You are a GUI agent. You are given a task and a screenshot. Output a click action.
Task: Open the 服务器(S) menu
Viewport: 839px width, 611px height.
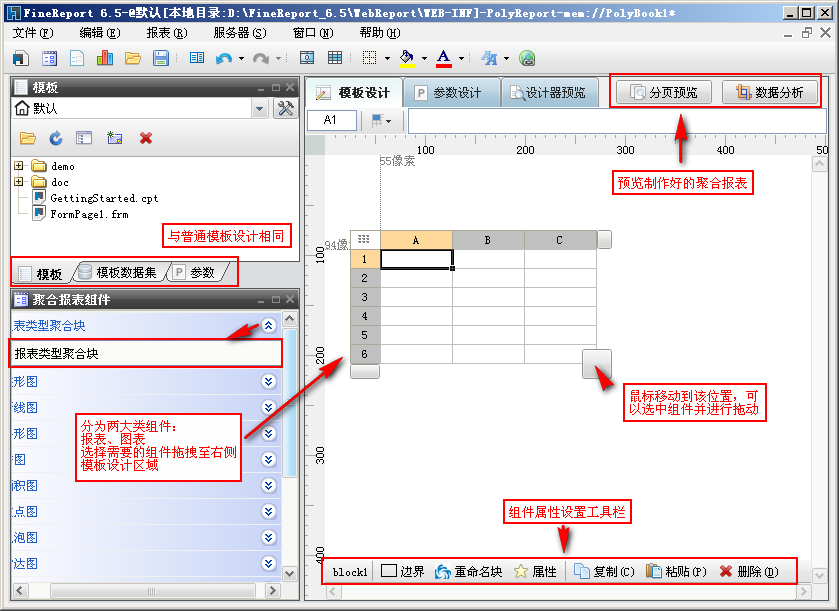coord(240,33)
